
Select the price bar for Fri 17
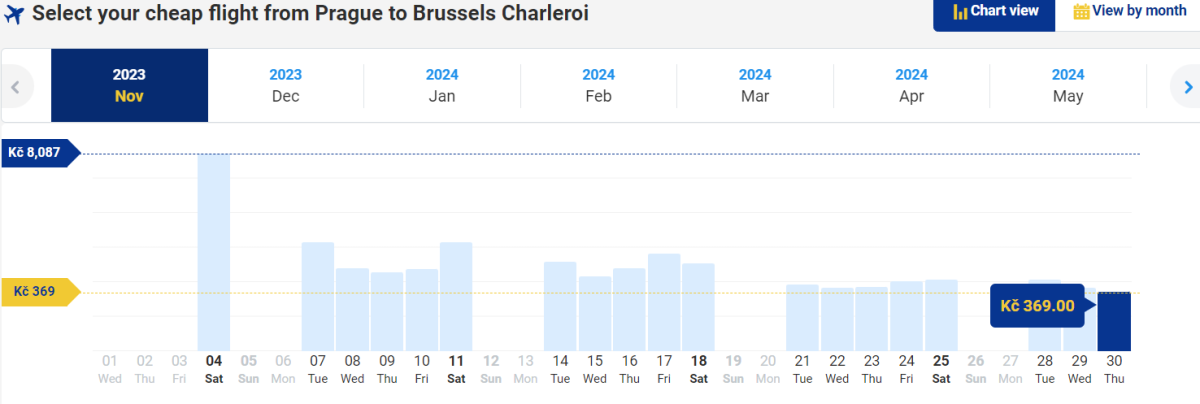pos(664,302)
